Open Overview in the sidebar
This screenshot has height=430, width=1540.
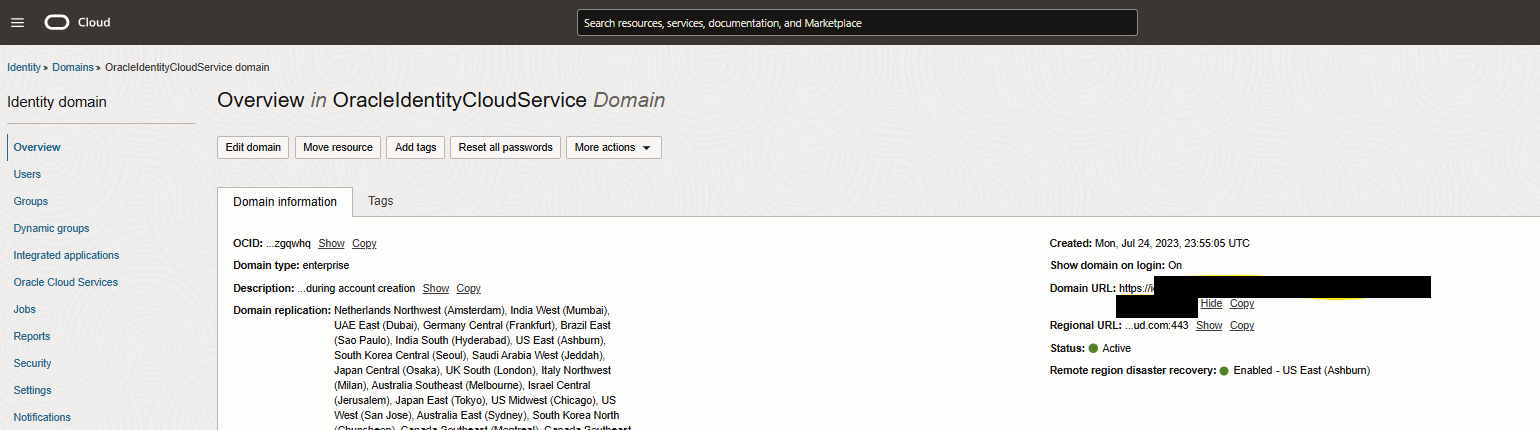(37, 147)
